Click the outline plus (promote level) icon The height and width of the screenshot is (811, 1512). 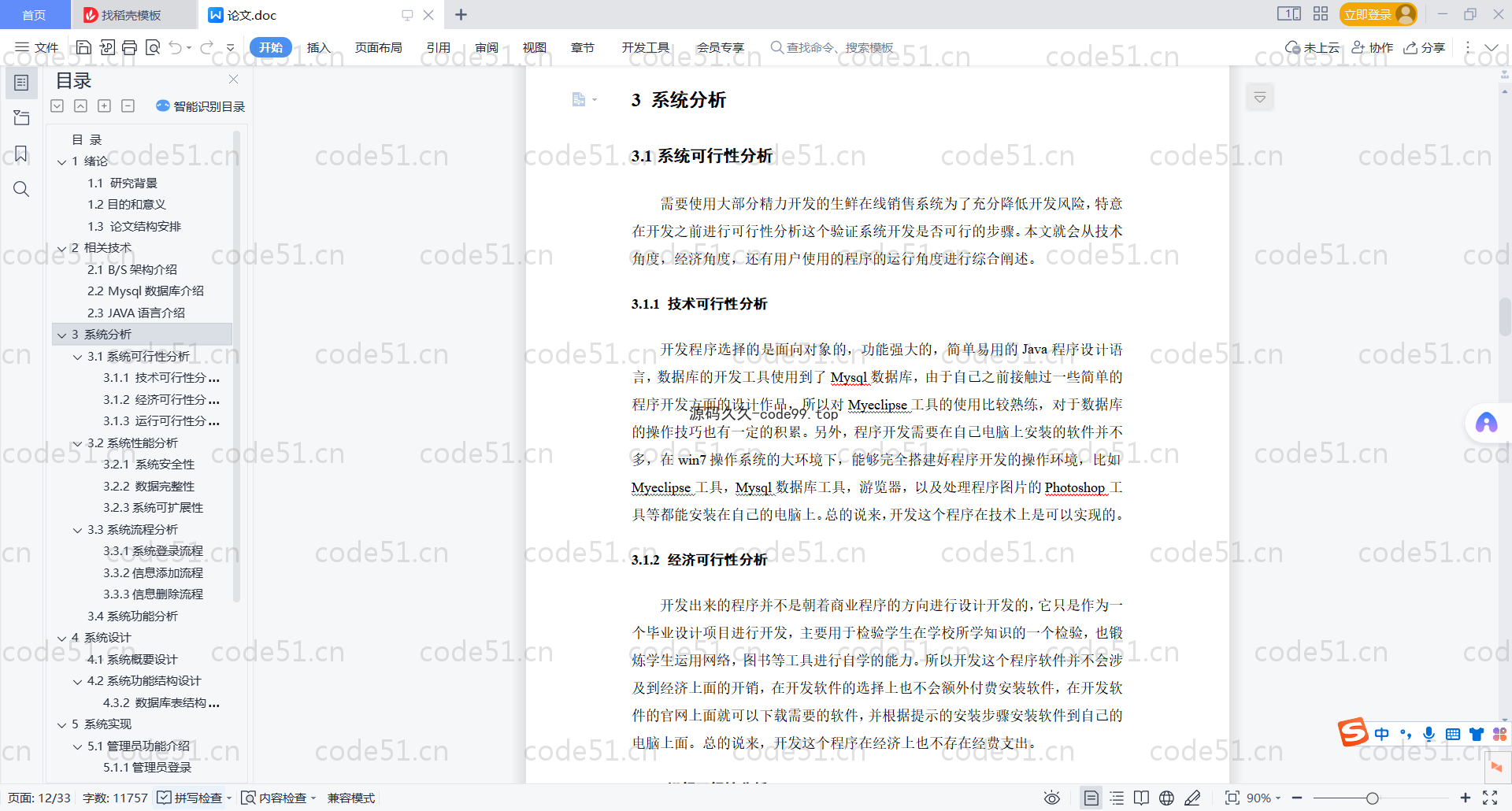point(104,106)
